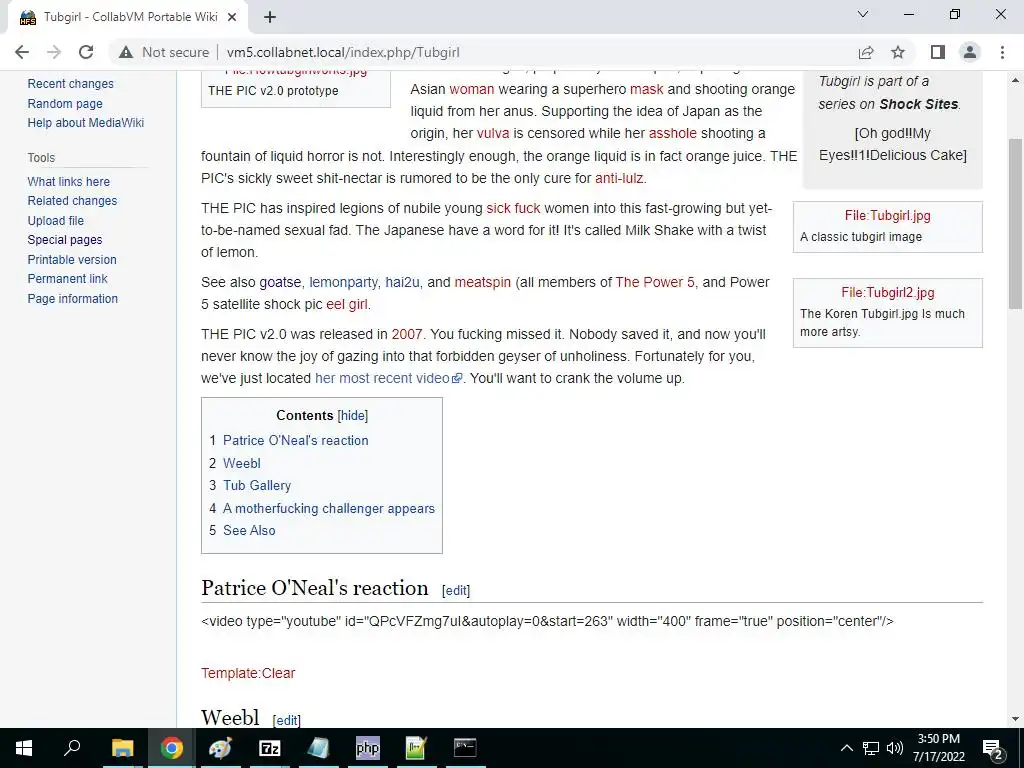The width and height of the screenshot is (1024, 768).
Task: Open the lemonparty link
Action: click(344, 282)
